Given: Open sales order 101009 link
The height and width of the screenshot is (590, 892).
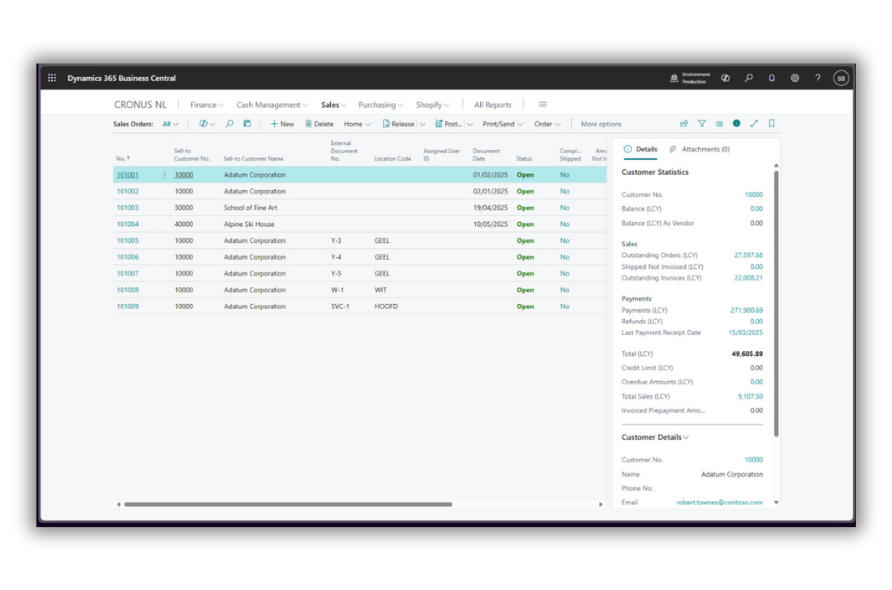Looking at the screenshot, I should [127, 306].
